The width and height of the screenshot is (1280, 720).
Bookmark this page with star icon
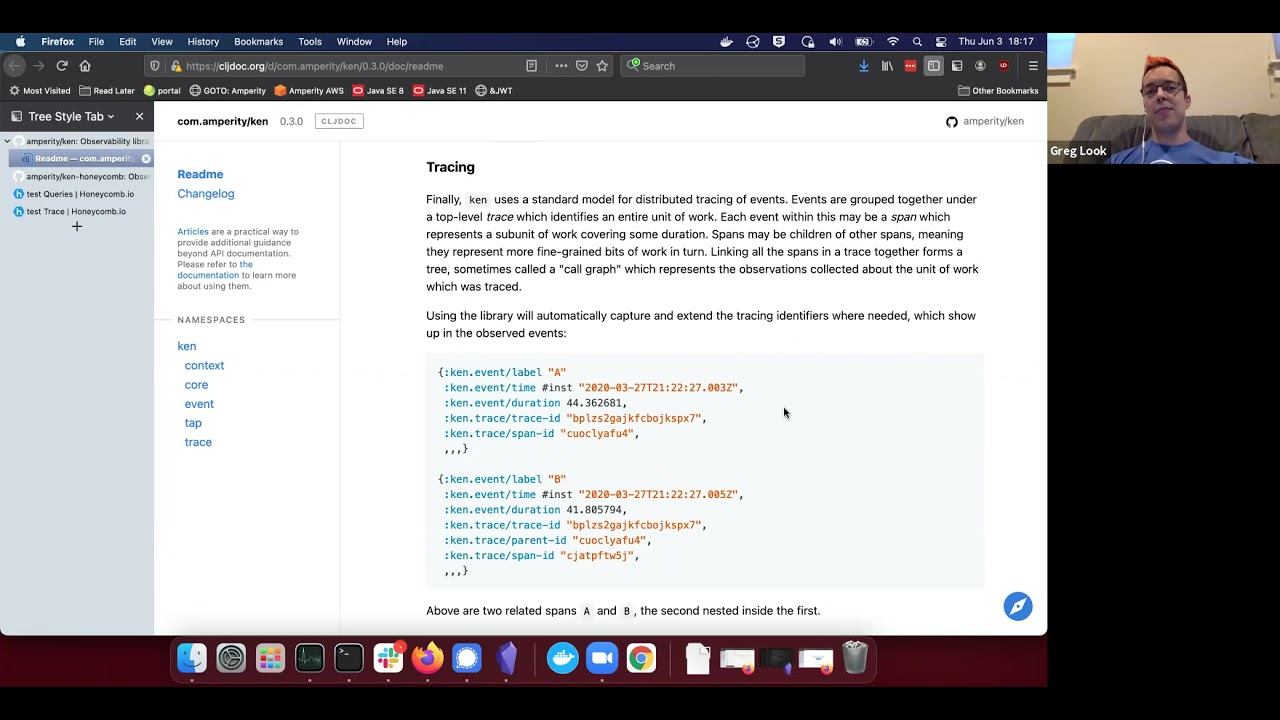[x=602, y=66]
